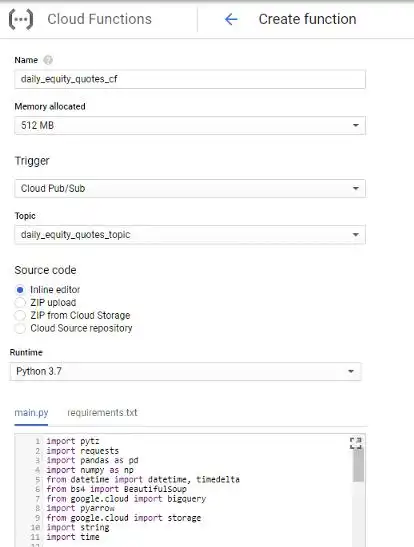Click the Cloud Functions logo icon
This screenshot has height=547, width=414.
21,19
